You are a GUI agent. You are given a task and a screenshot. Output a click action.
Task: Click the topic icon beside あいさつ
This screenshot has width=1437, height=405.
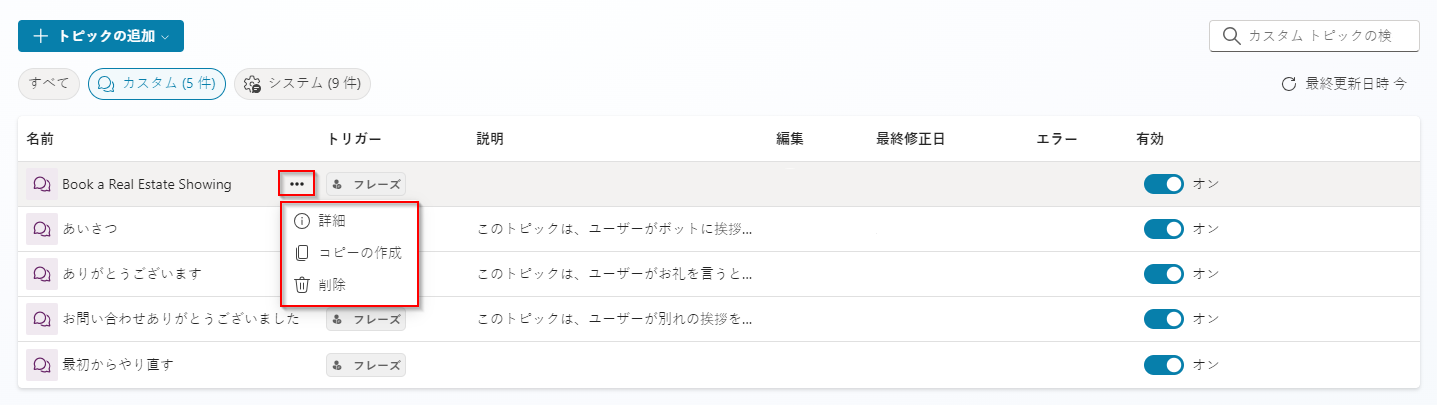42,229
